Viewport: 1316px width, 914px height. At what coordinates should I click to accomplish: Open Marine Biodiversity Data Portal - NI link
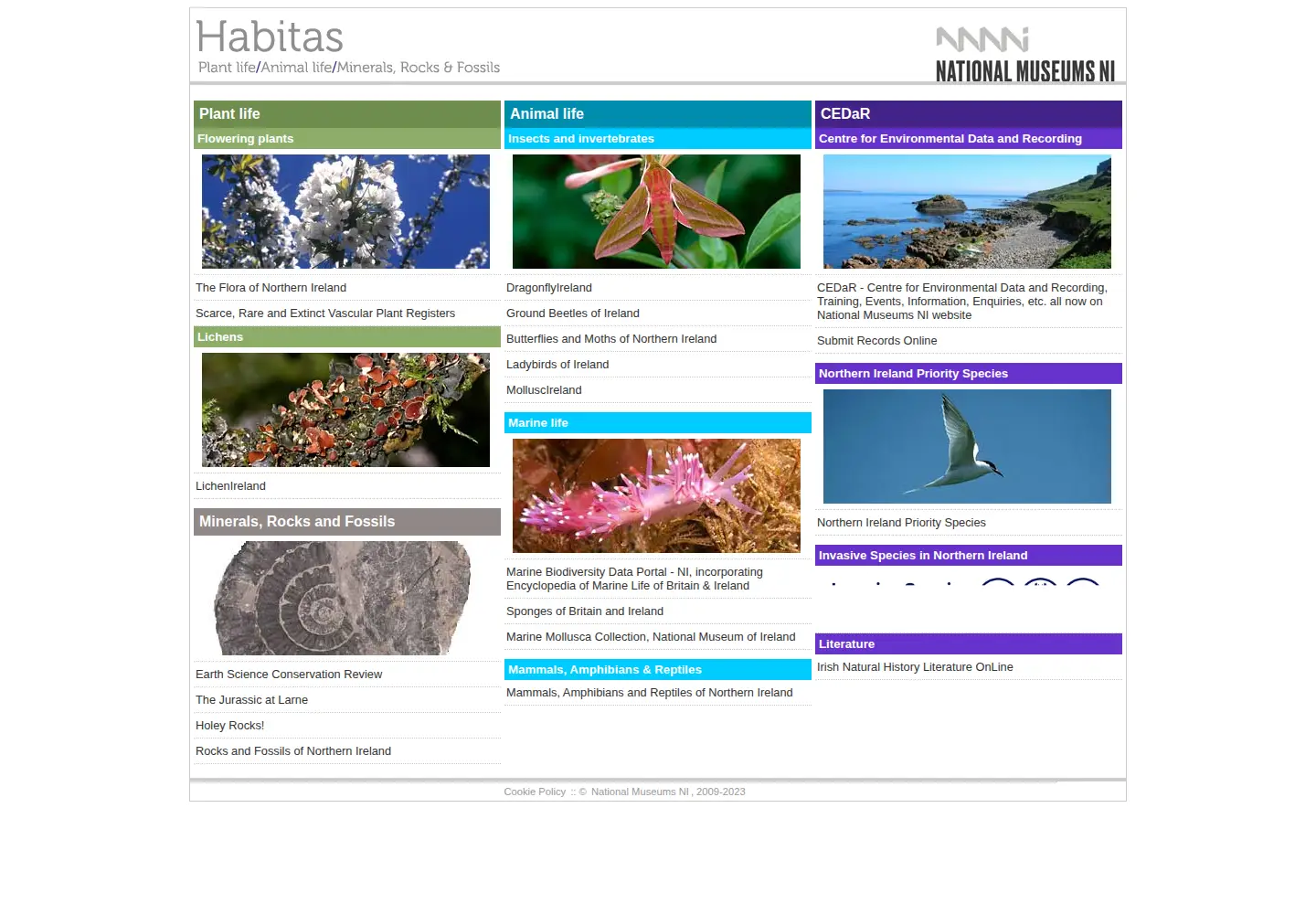point(634,579)
